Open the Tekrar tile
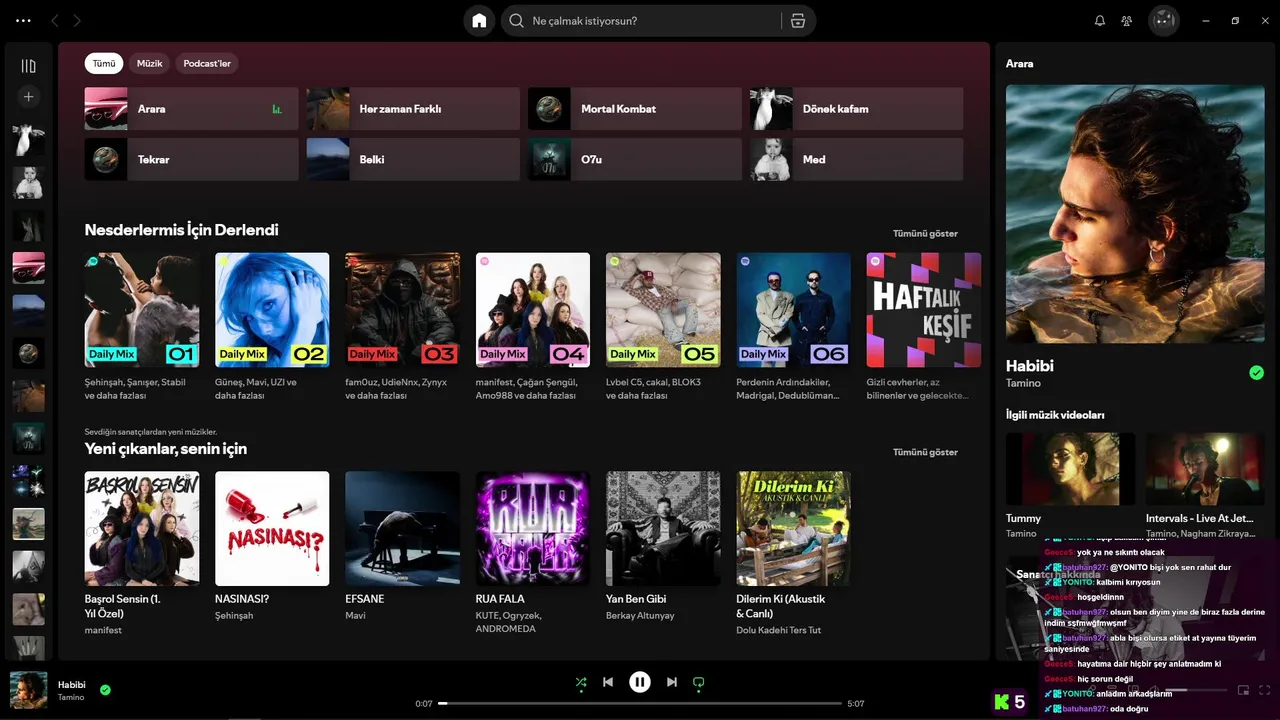This screenshot has height=720, width=1280. coord(191,159)
